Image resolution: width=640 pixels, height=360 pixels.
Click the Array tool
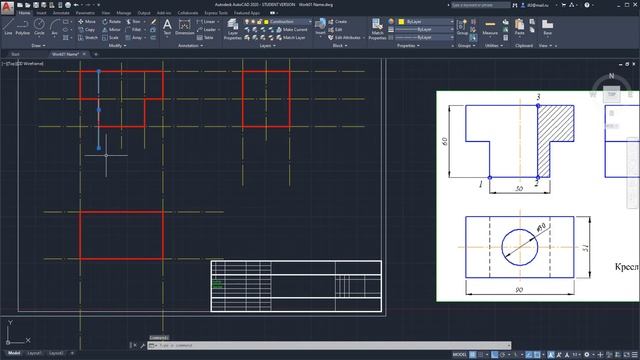[134, 38]
